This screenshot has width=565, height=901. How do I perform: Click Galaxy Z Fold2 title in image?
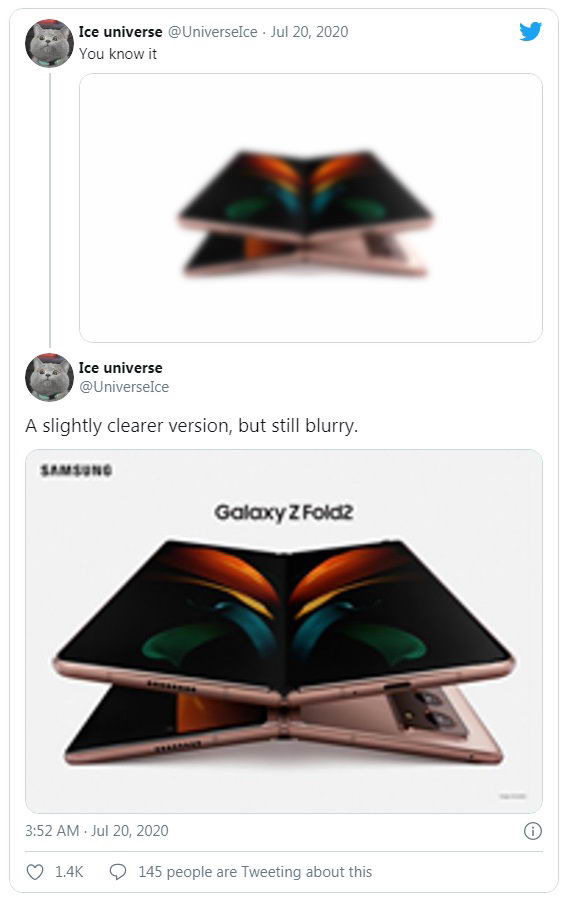pyautogui.click(x=283, y=513)
